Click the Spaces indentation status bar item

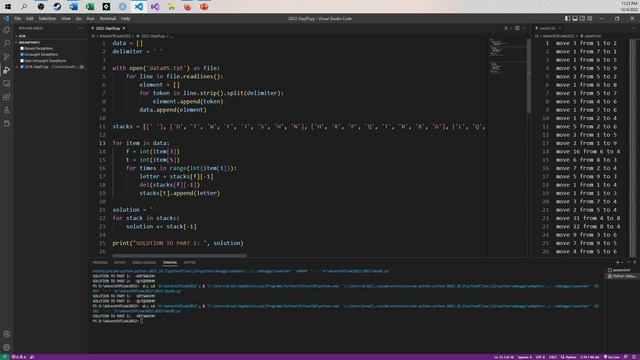[524, 357]
